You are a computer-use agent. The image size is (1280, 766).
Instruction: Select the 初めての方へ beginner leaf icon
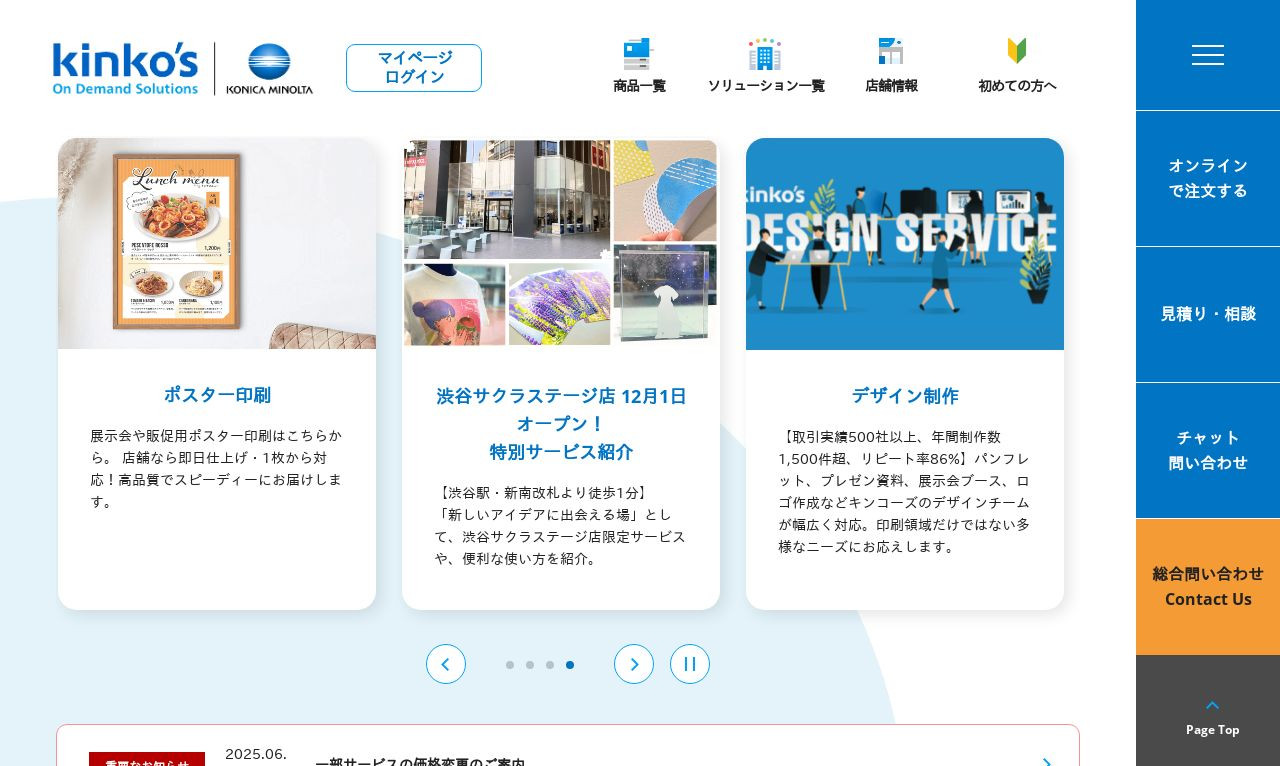coord(1017,50)
